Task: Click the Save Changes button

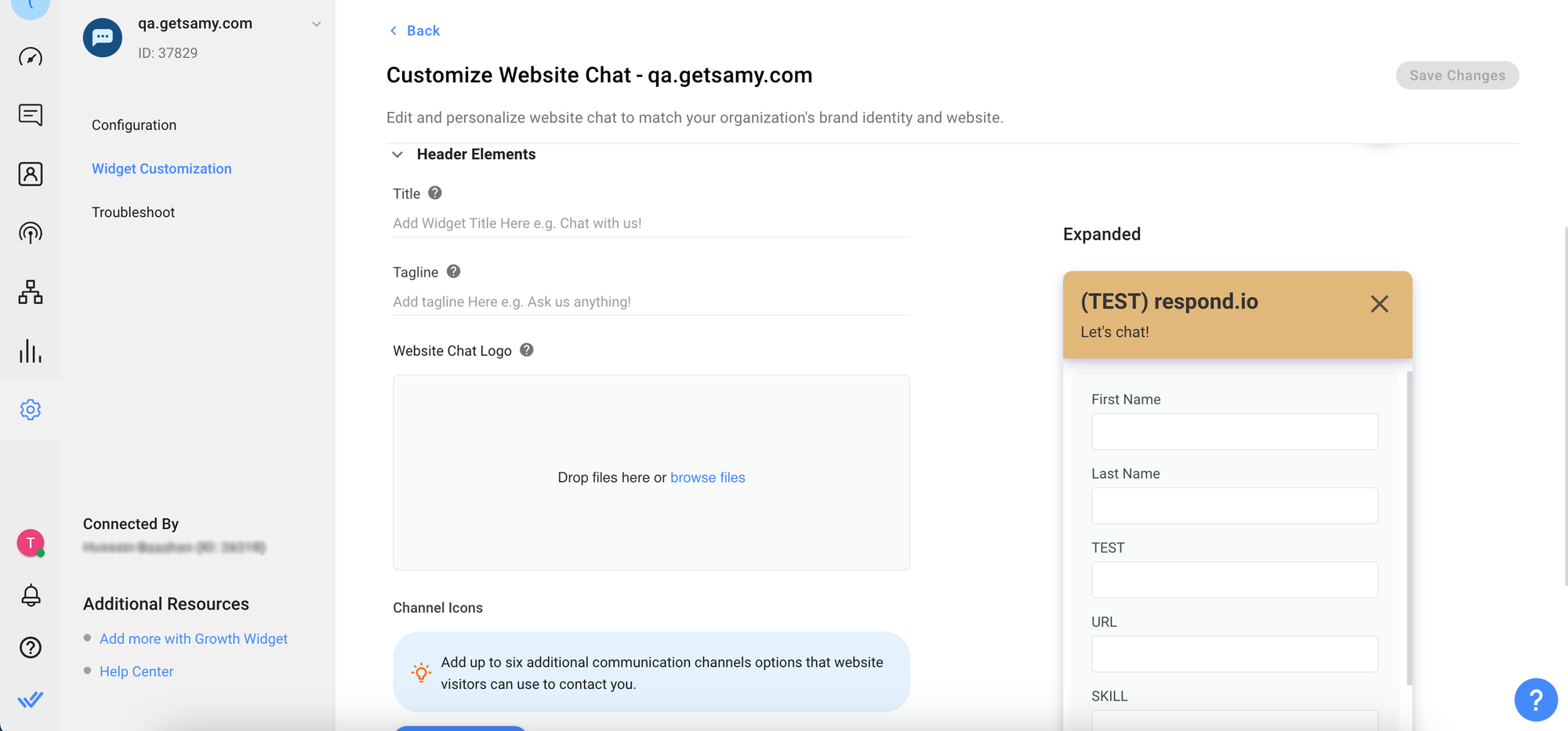Action: tap(1457, 75)
